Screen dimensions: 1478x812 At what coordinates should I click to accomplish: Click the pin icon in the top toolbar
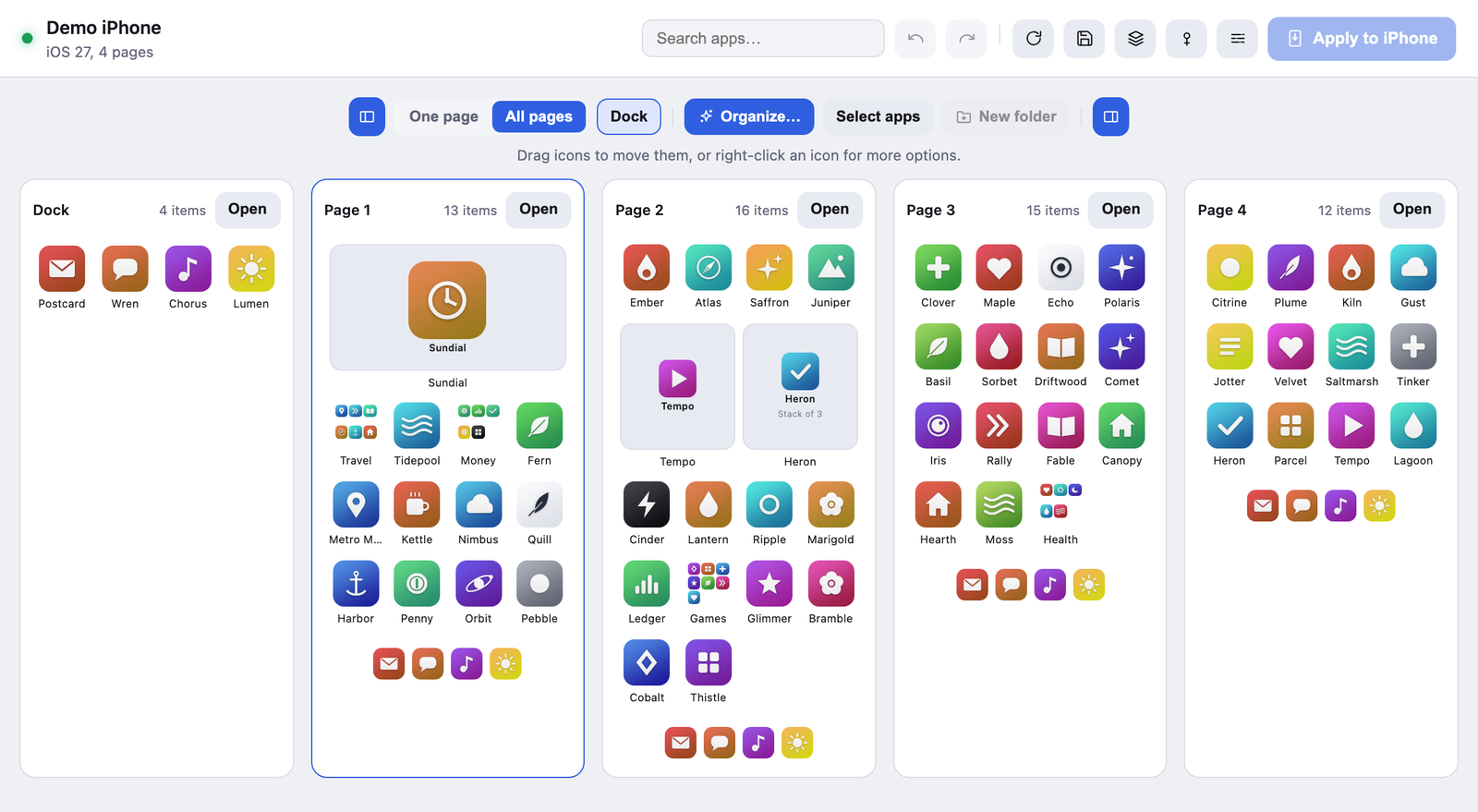coord(1187,39)
